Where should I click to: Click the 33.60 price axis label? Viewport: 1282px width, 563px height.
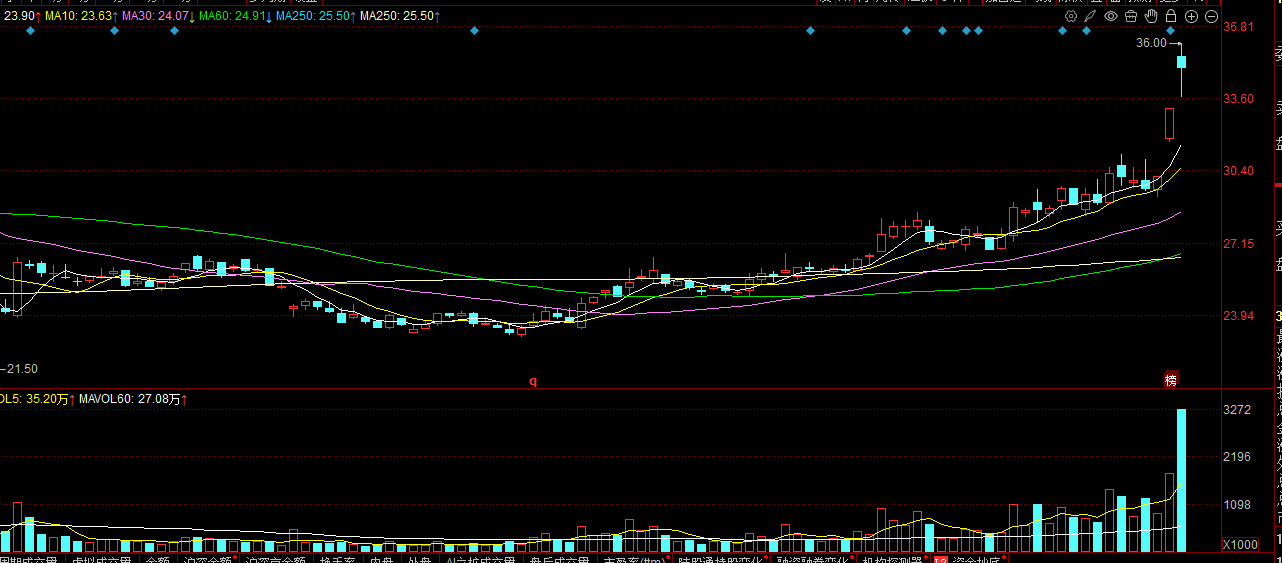(1239, 99)
